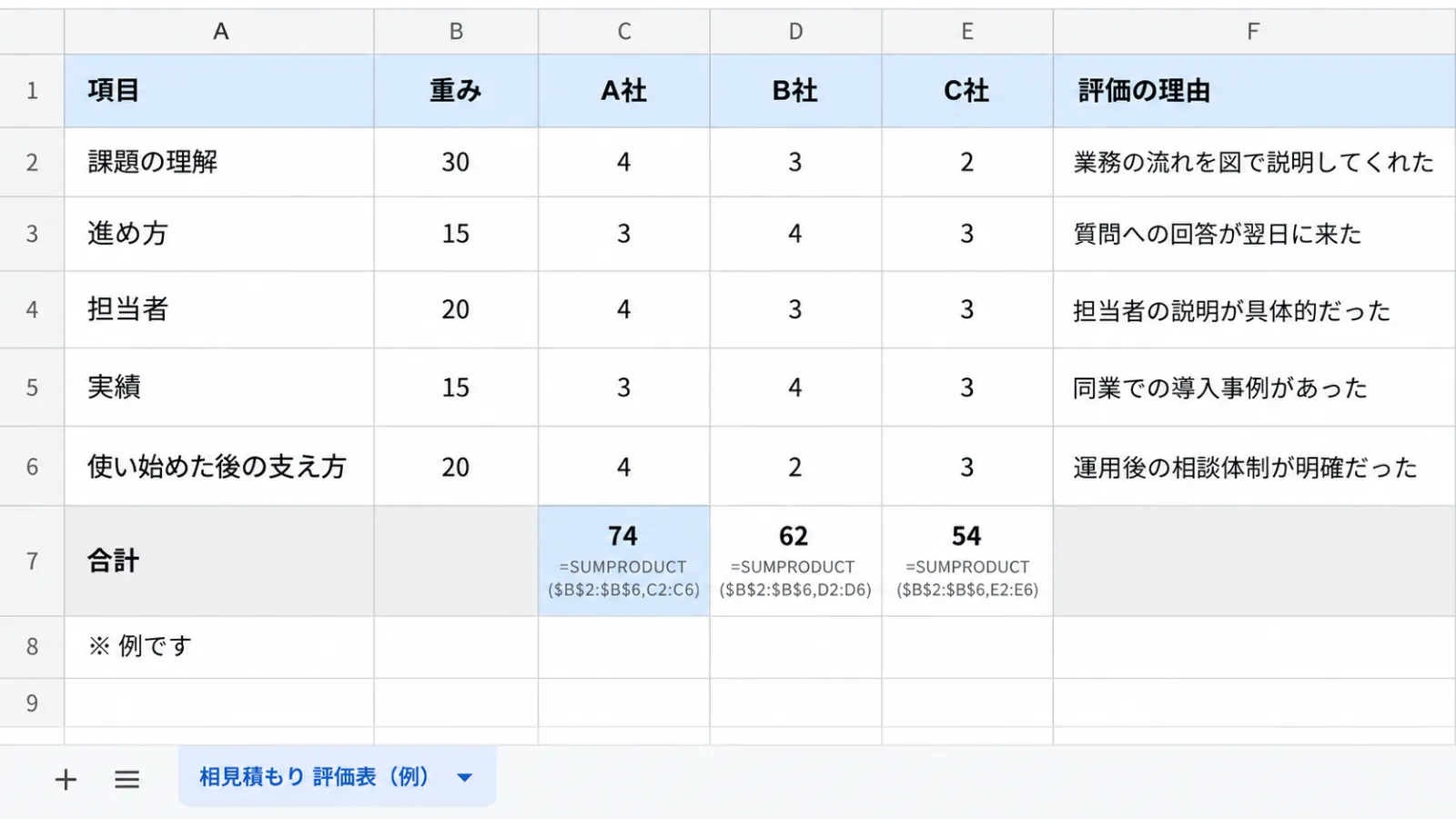1456x819 pixels.
Task: Select the 進め方 cell
Action: coord(219,234)
